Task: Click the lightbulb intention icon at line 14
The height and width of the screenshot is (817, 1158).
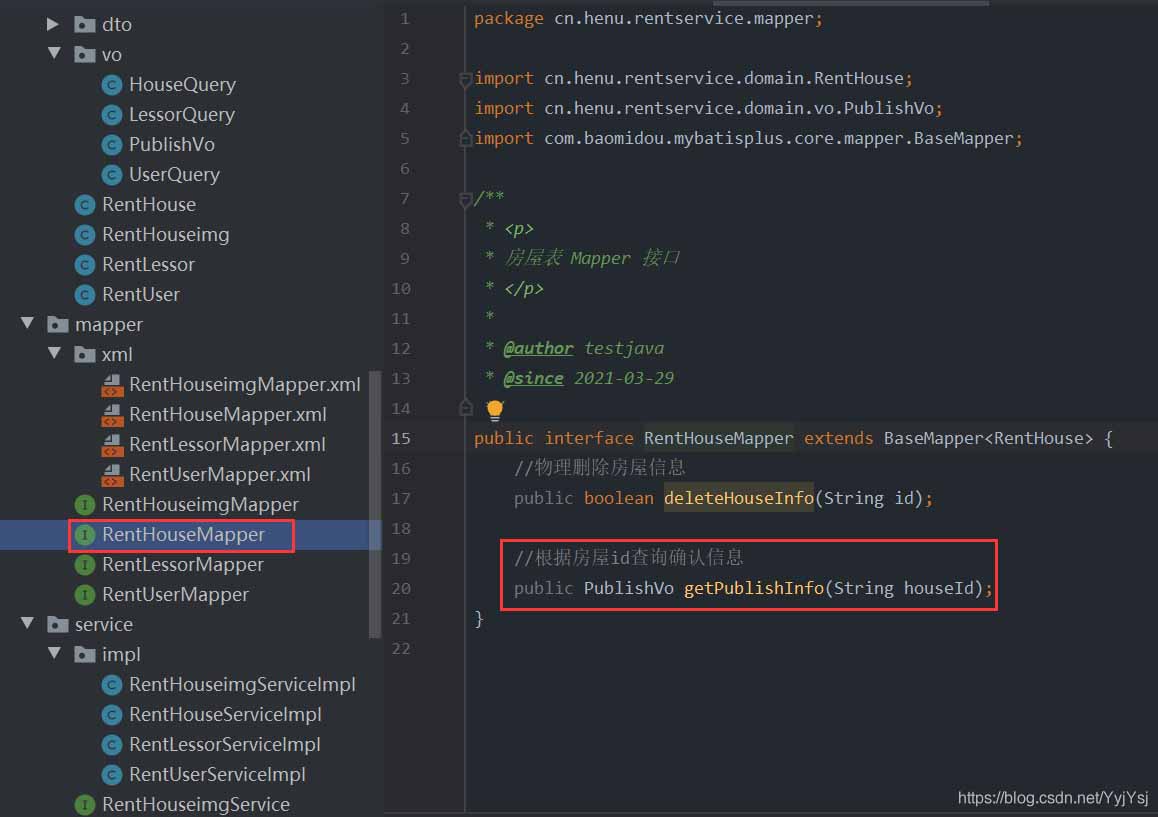Action: point(493,410)
